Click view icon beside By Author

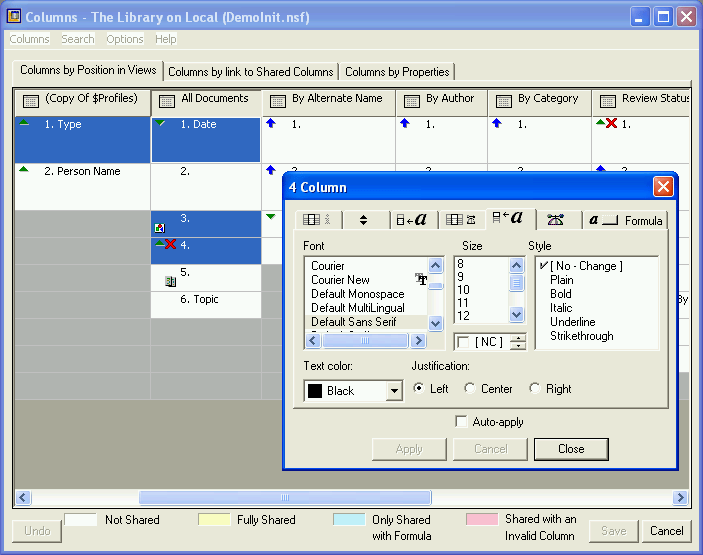tap(412, 101)
